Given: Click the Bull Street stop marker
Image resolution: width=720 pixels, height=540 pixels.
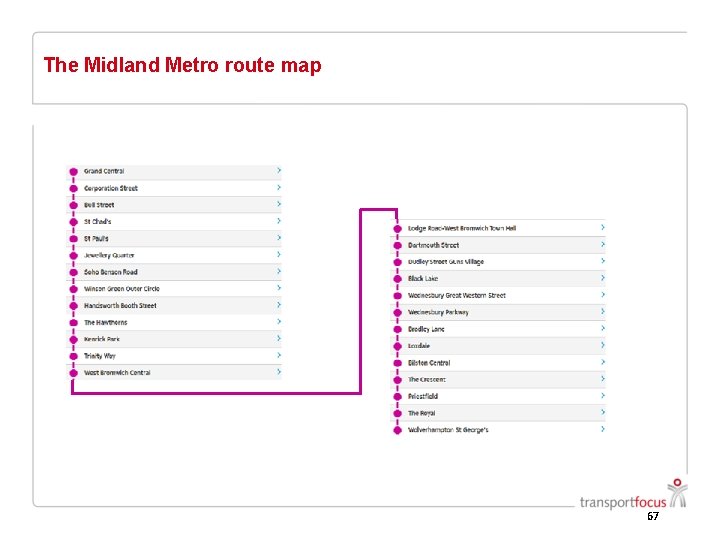Looking at the screenshot, I should click(x=73, y=205).
